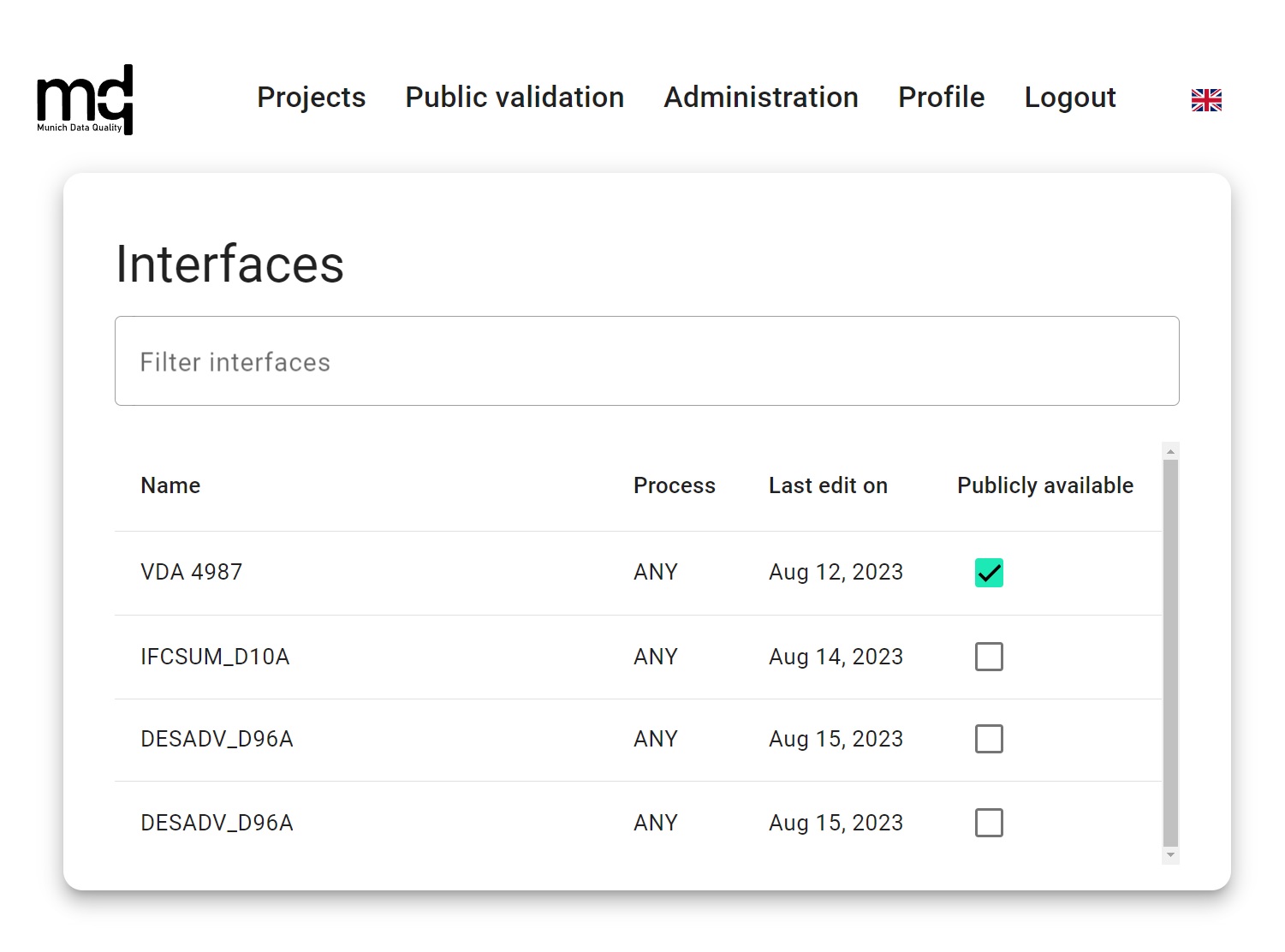
Task: Go to Public validation page
Action: coord(515,98)
